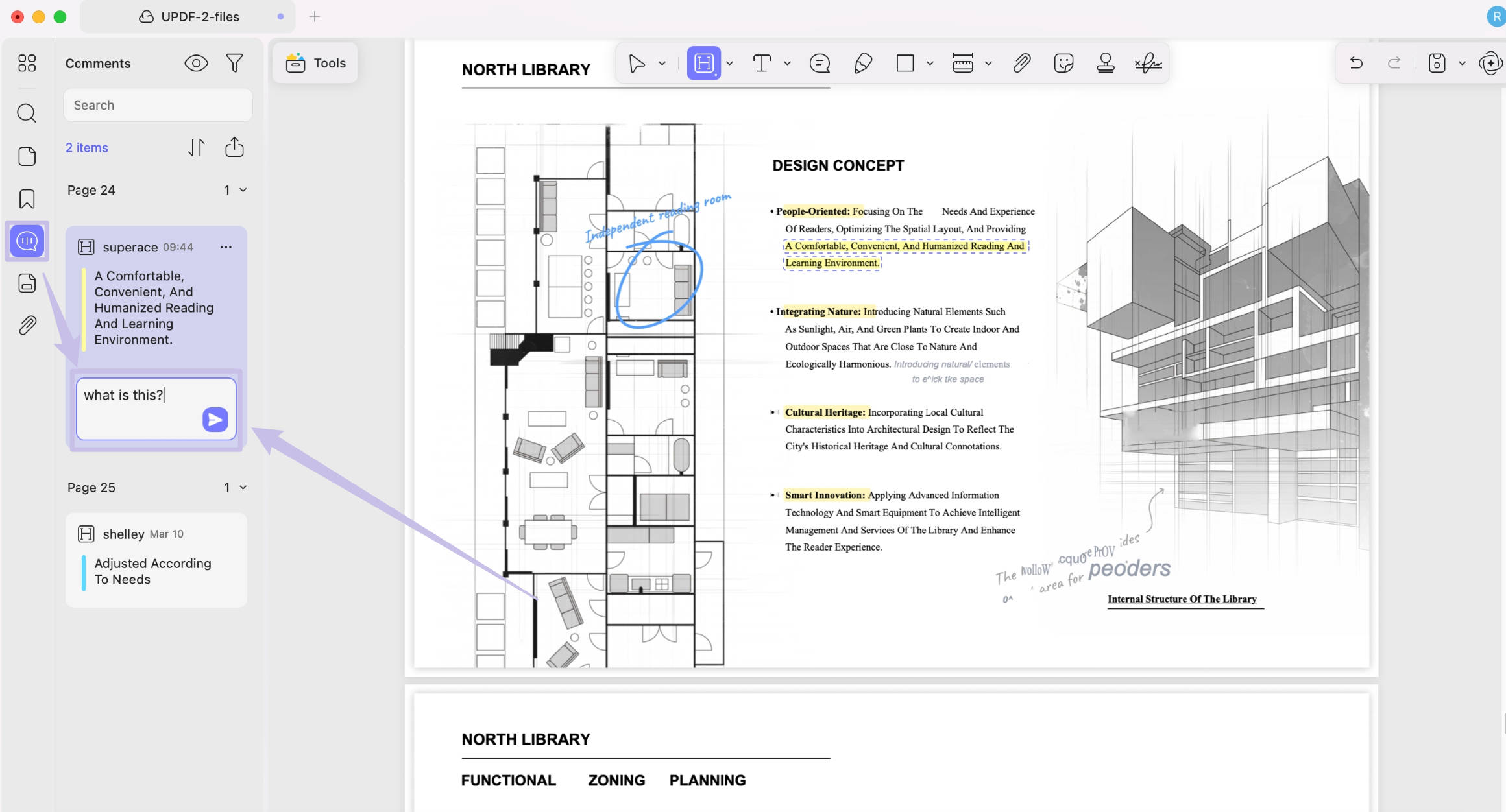
Task: Select the highlight tool in toolbar
Action: [x=704, y=63]
